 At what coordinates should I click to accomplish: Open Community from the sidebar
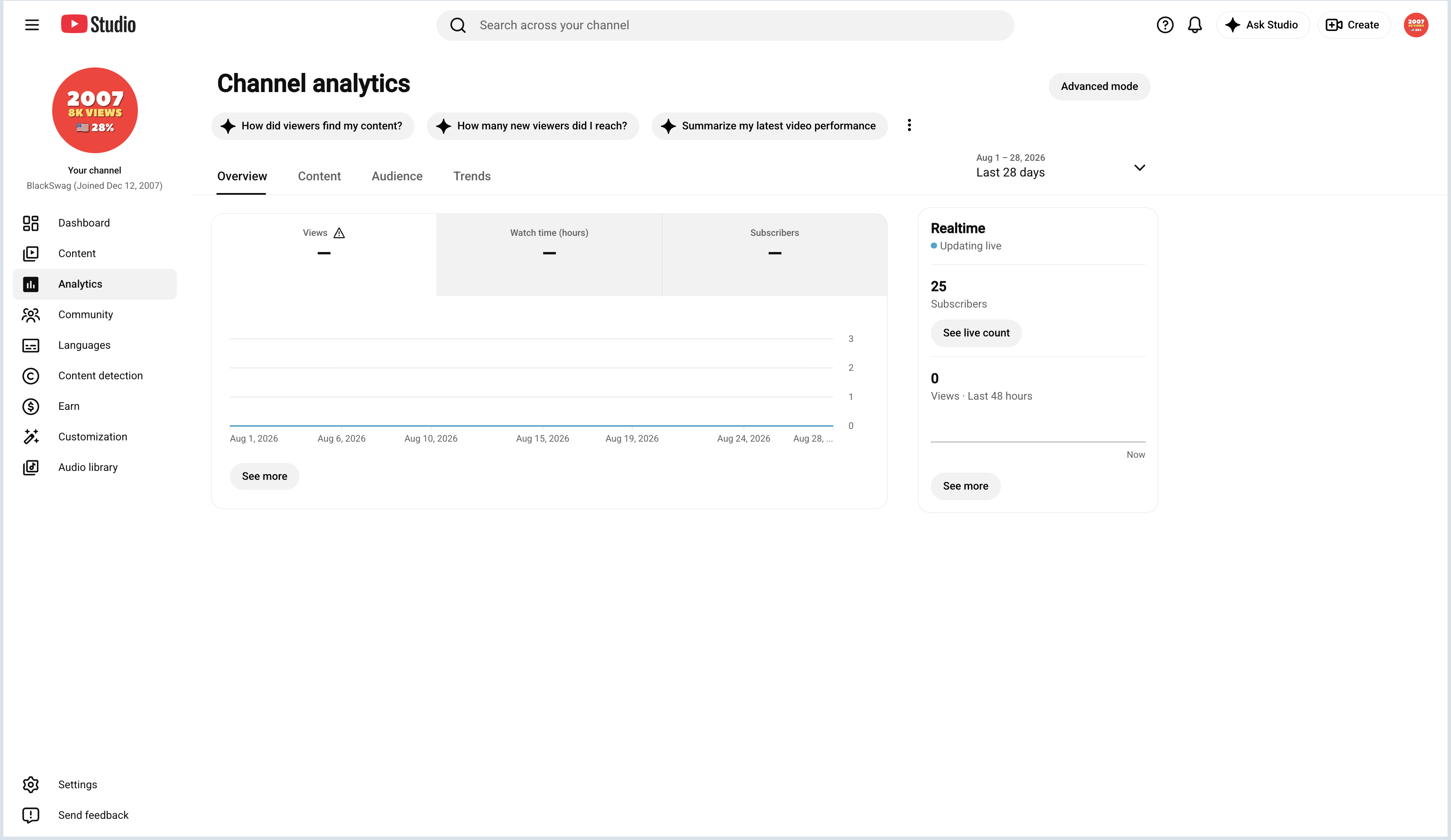click(x=95, y=315)
